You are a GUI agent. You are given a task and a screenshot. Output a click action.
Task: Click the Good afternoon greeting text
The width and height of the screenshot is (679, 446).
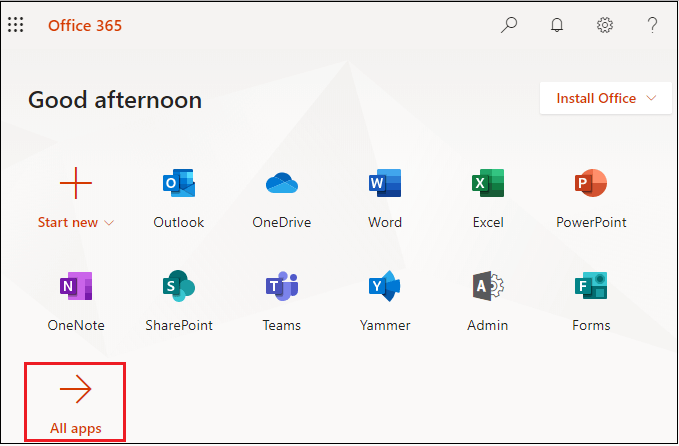[115, 100]
